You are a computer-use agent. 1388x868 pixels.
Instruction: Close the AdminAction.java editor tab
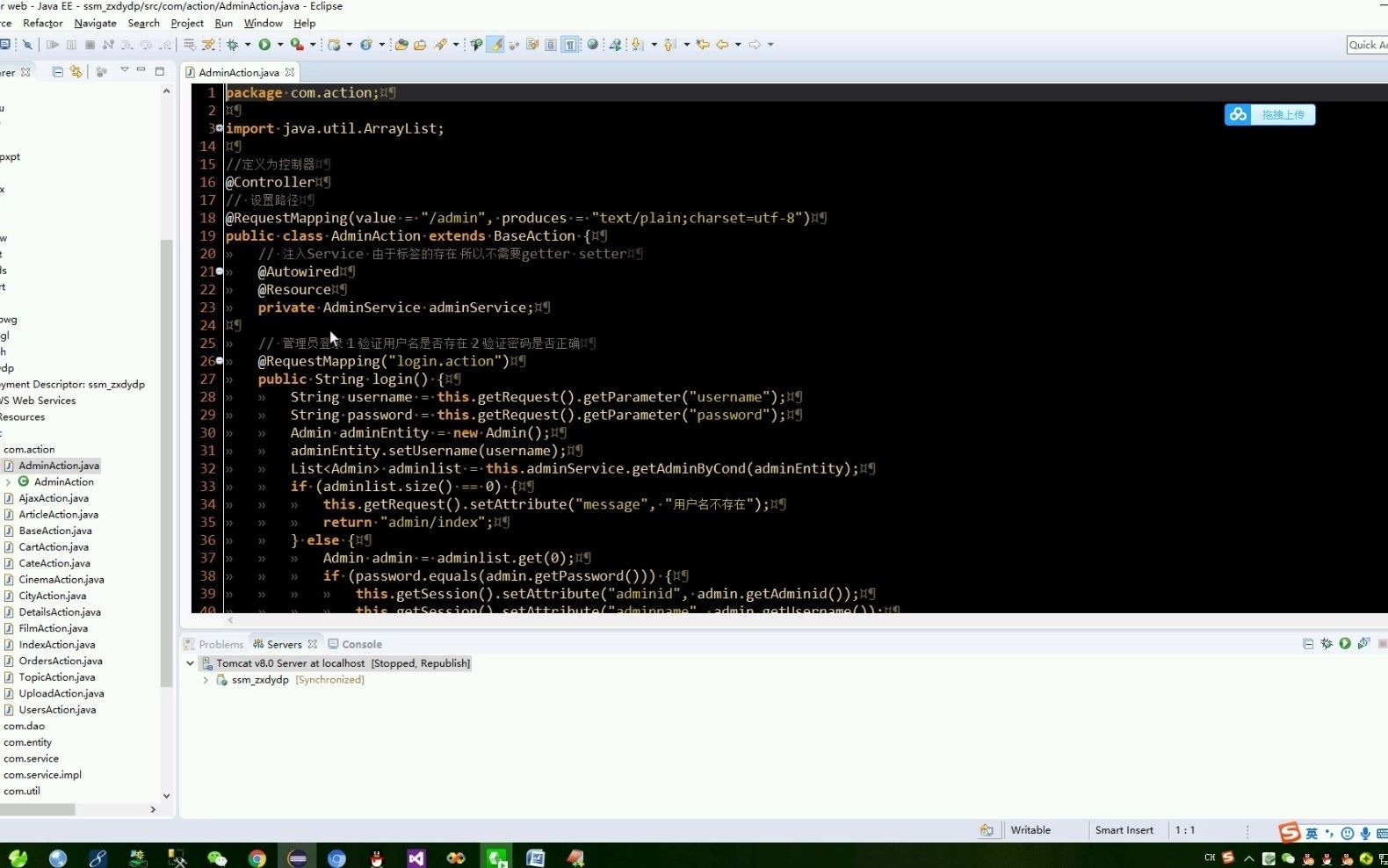point(290,72)
